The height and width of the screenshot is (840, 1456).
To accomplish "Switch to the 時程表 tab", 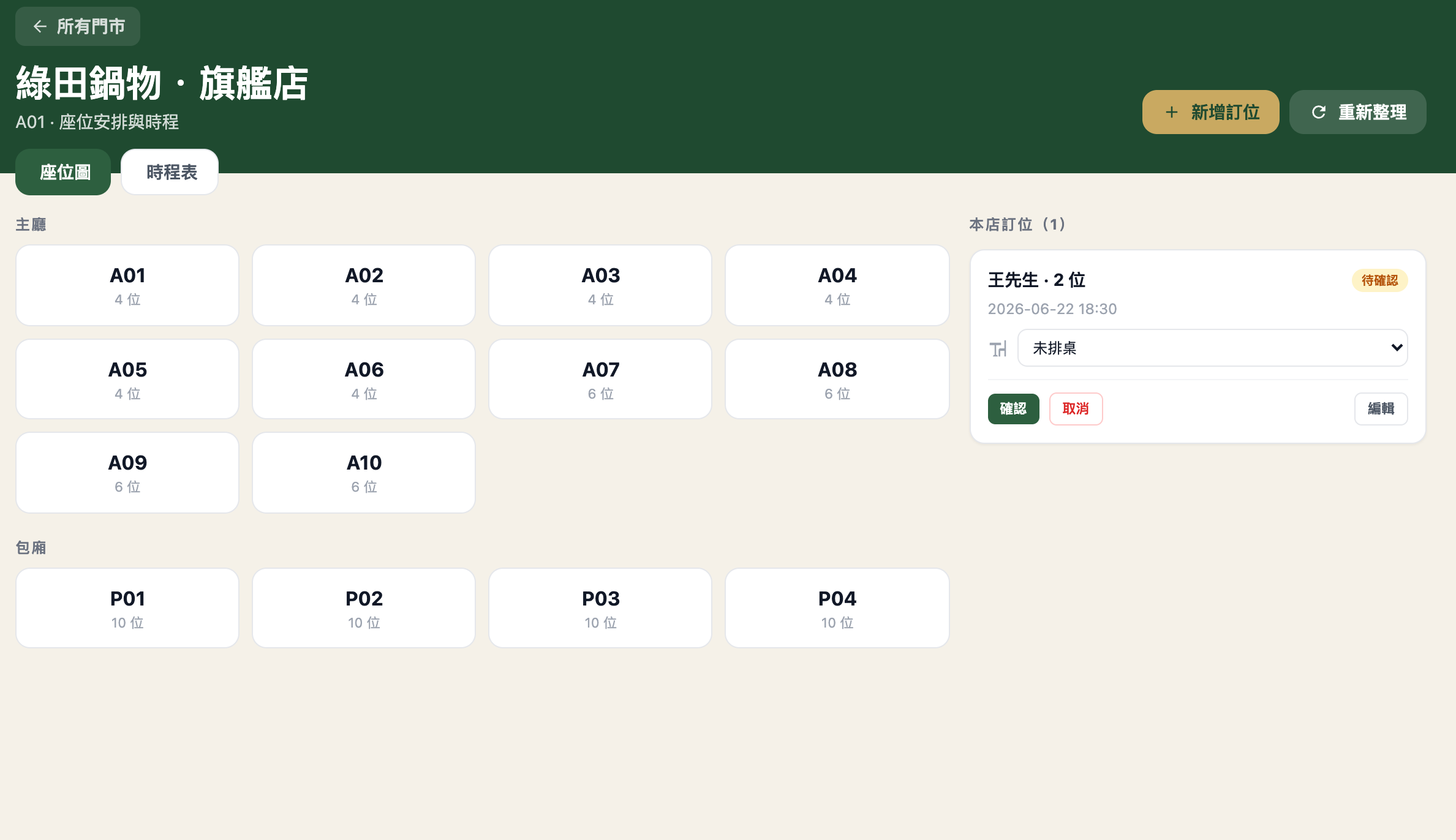I will (x=170, y=172).
